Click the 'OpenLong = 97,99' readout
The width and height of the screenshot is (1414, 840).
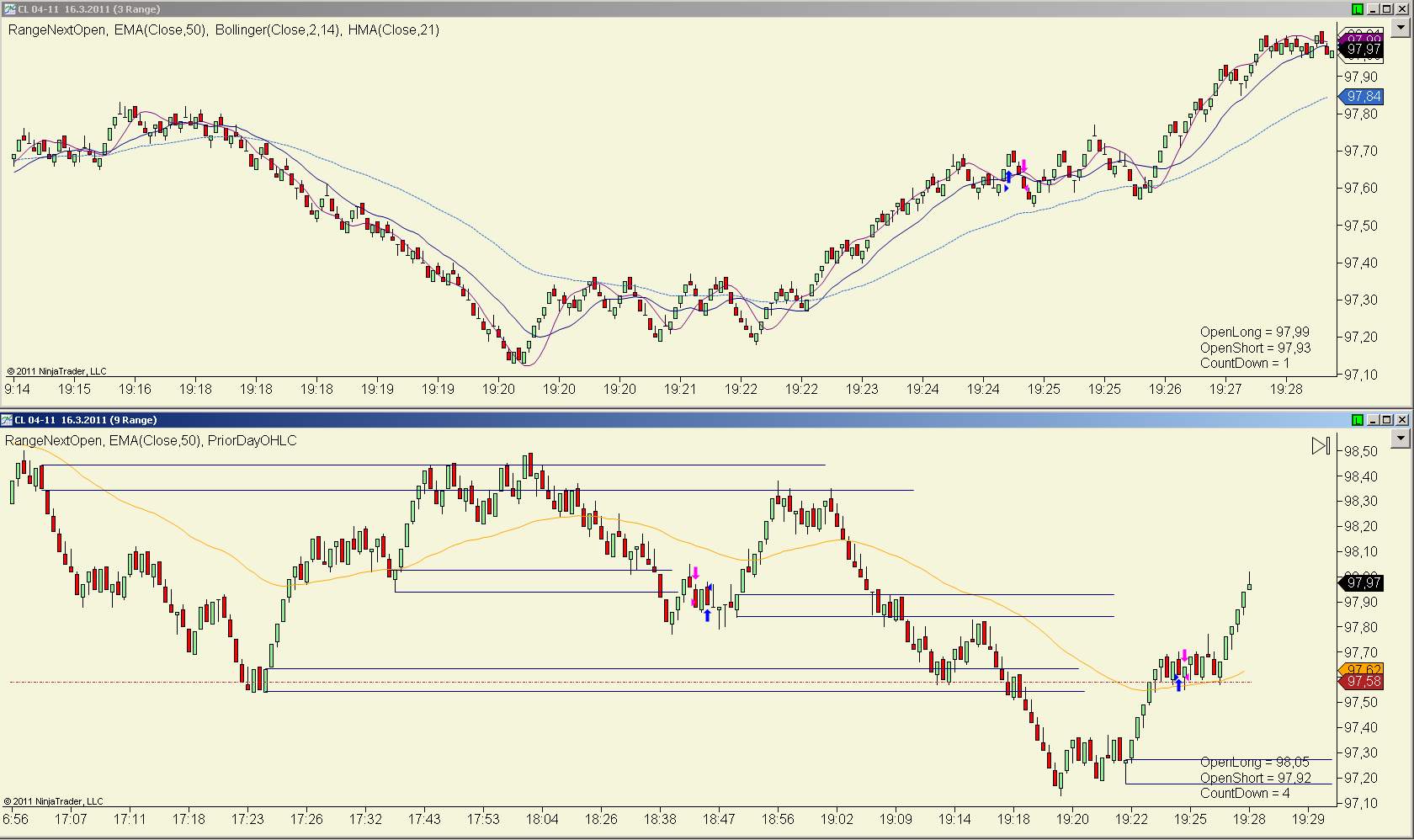(x=1255, y=332)
